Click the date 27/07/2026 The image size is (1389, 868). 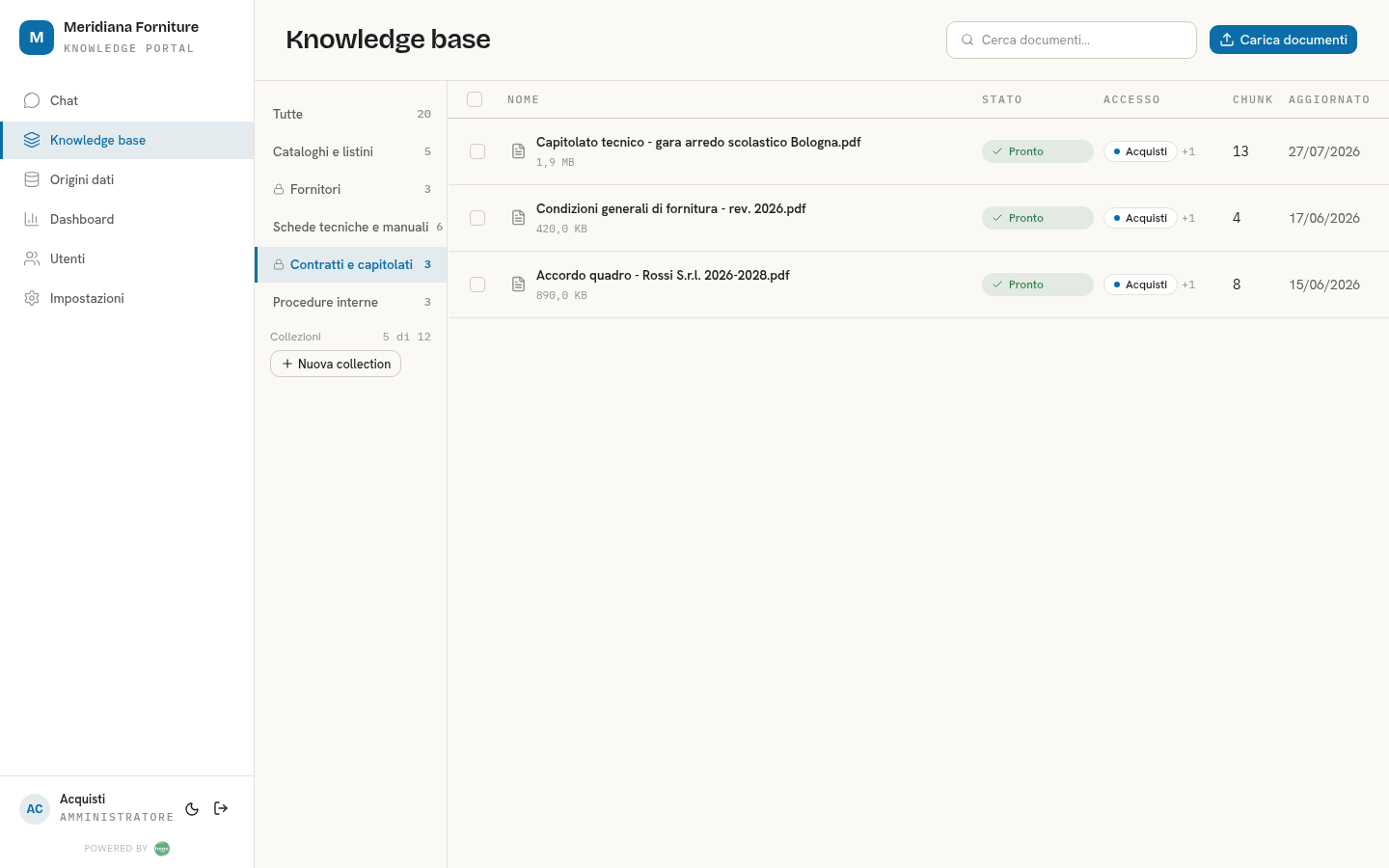pos(1324,151)
